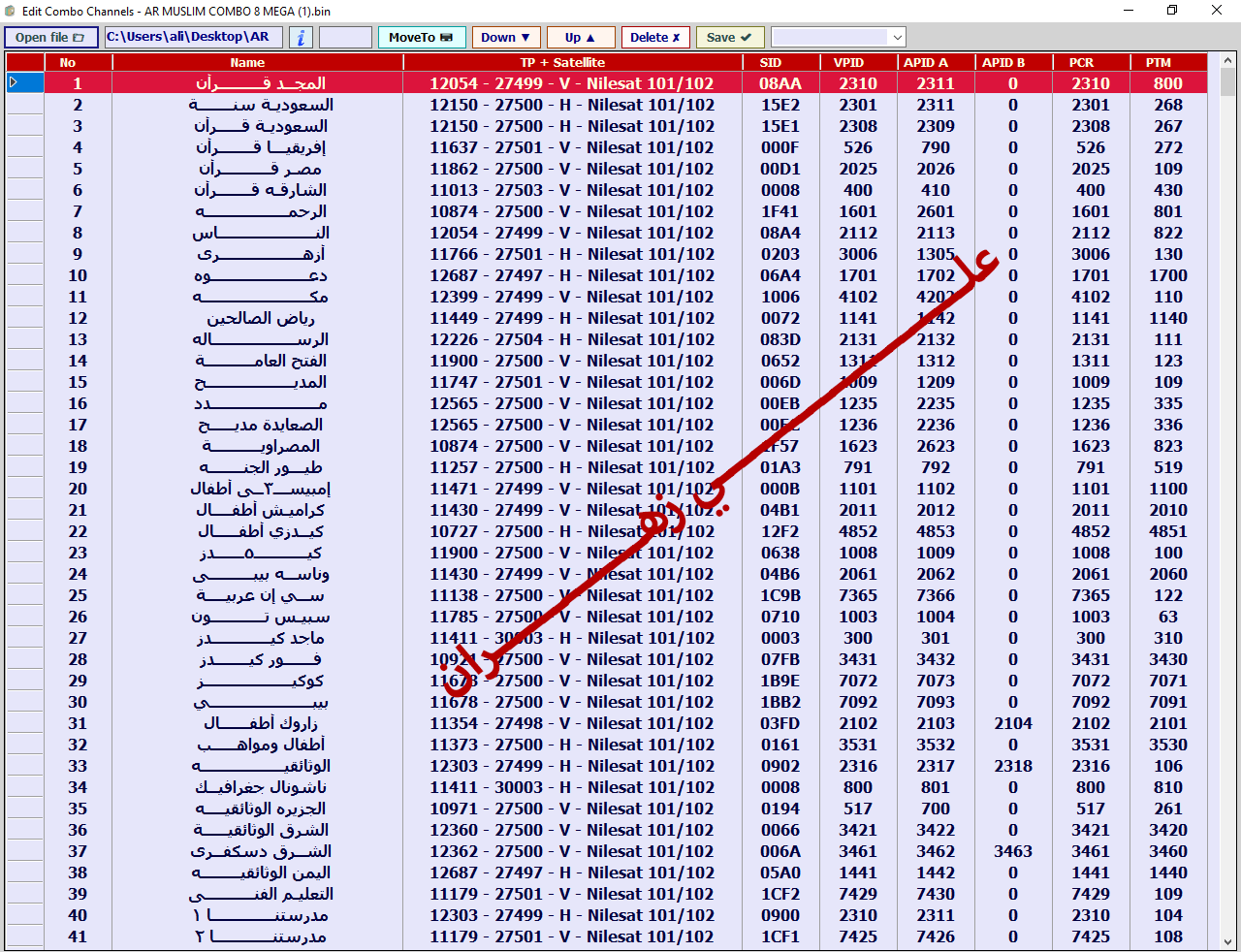Viewport: 1241px width, 952px height.
Task: Save the channel list
Action: click(x=729, y=38)
